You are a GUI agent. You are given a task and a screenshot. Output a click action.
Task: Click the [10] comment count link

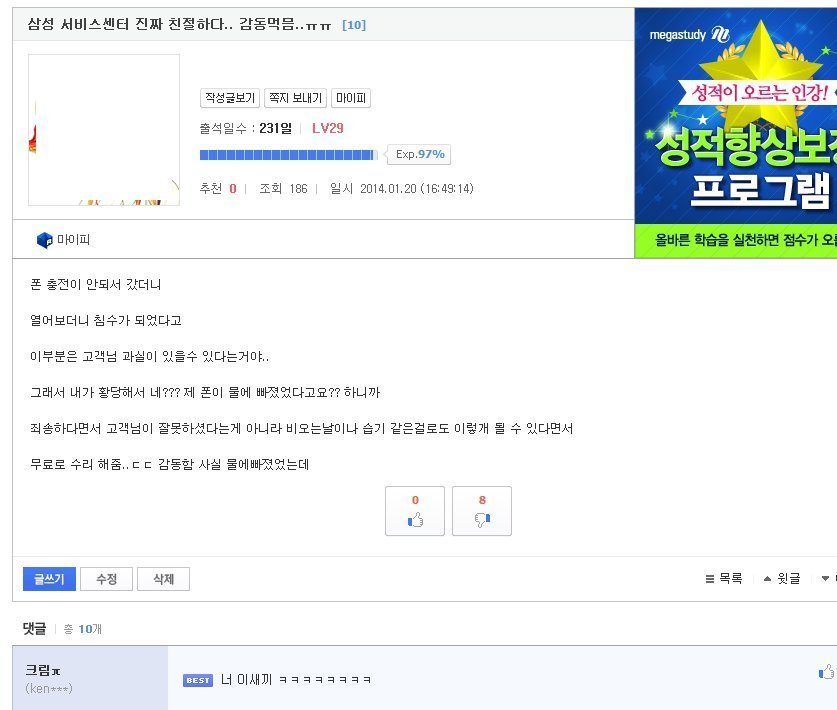(x=354, y=25)
